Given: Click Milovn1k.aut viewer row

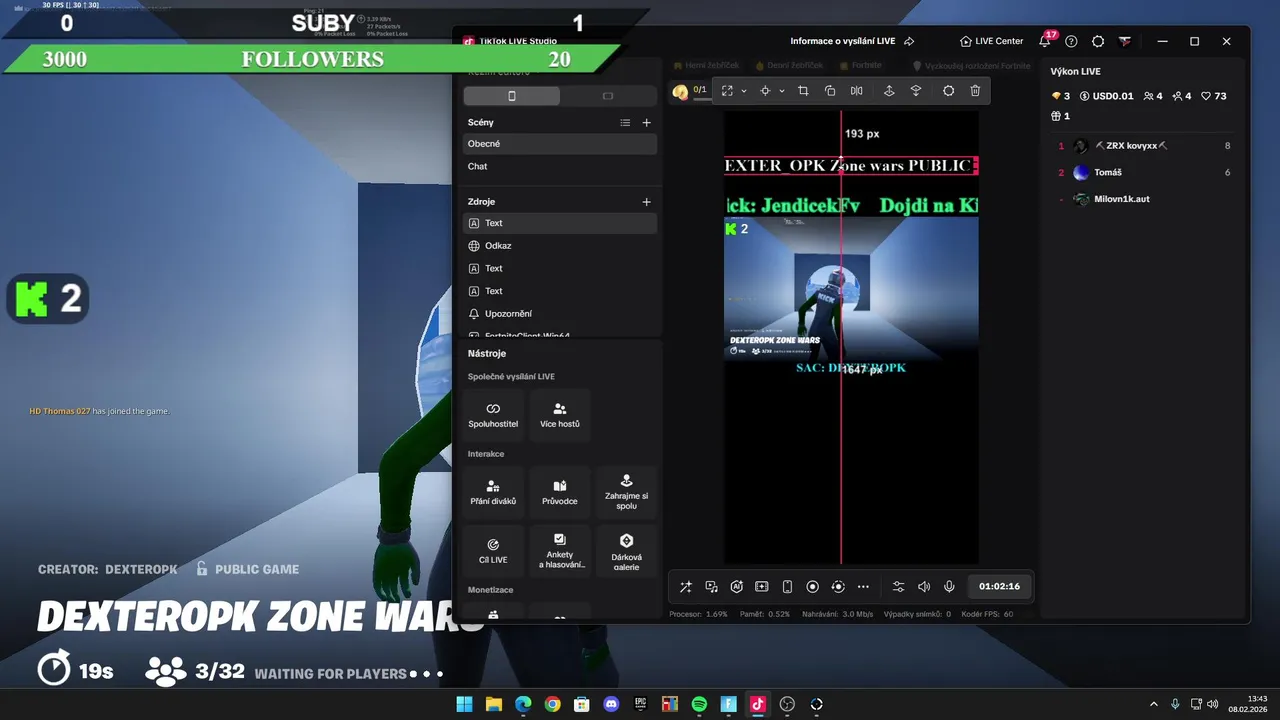Looking at the screenshot, I should point(1145,199).
